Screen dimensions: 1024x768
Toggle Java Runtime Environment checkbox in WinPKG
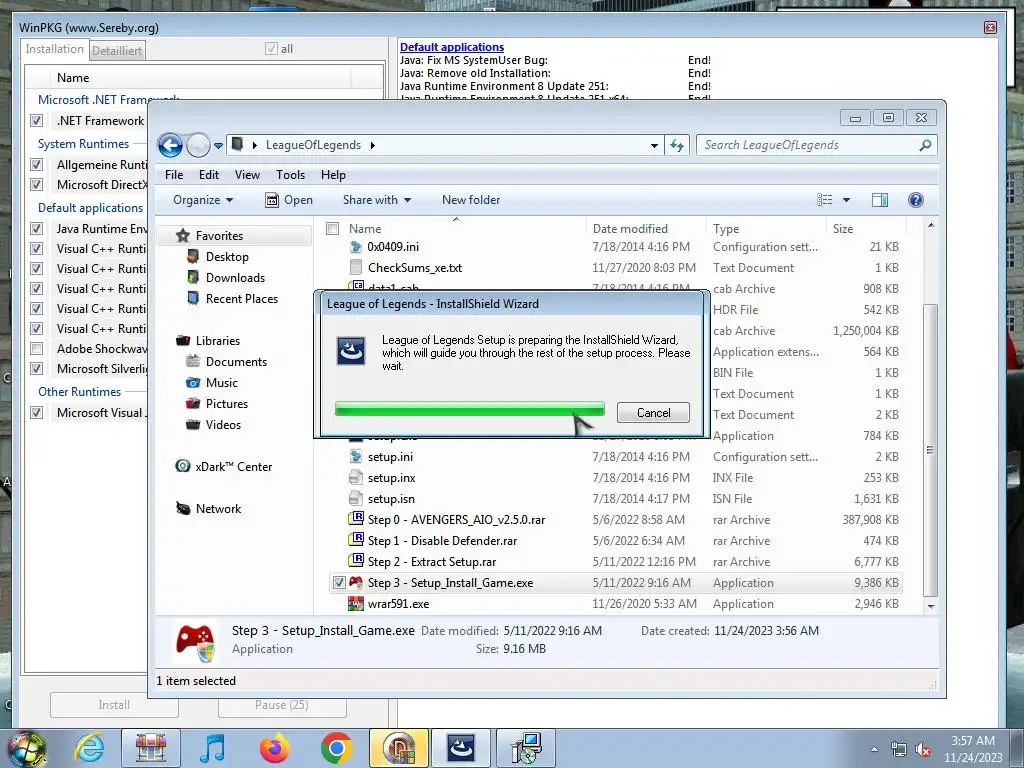37,229
